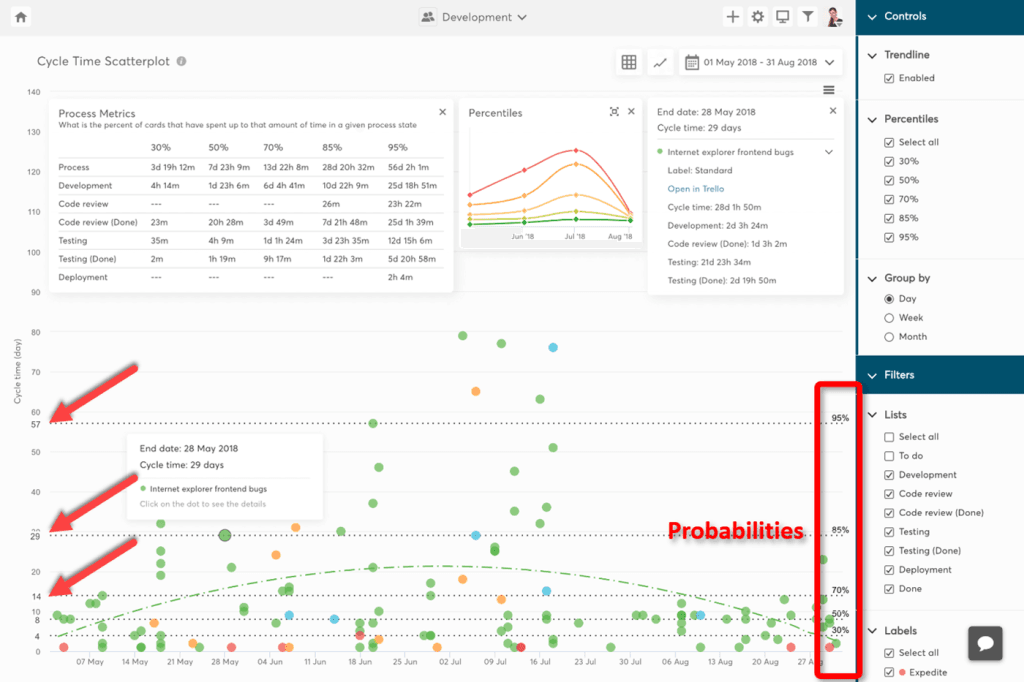Open the Development board dropdown
The height and width of the screenshot is (682, 1024).
(x=475, y=17)
